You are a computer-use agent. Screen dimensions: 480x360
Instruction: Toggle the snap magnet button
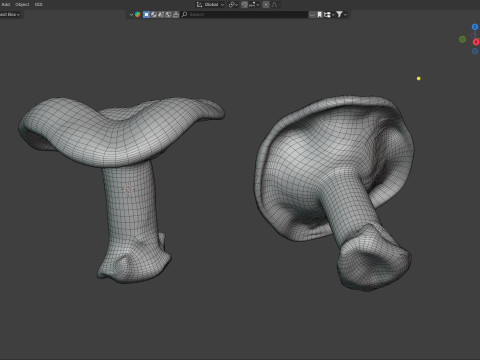(x=244, y=5)
